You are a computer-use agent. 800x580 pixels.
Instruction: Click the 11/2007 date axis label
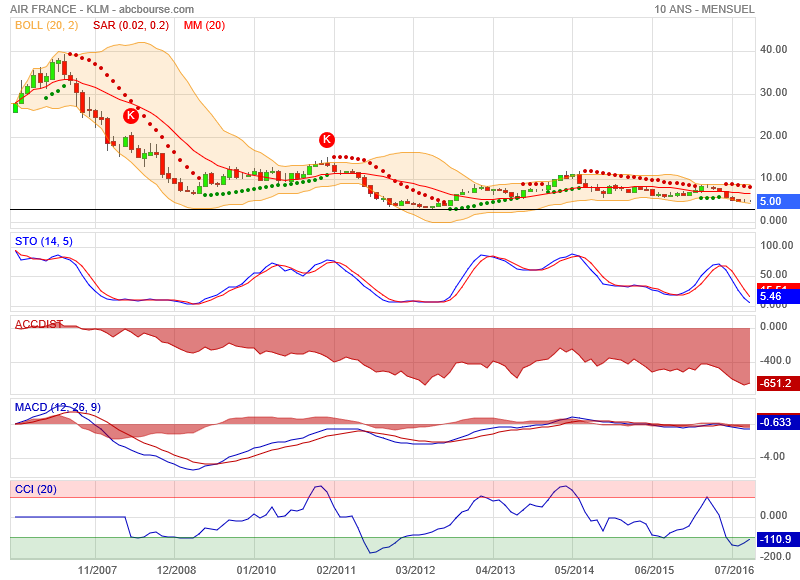click(97, 570)
